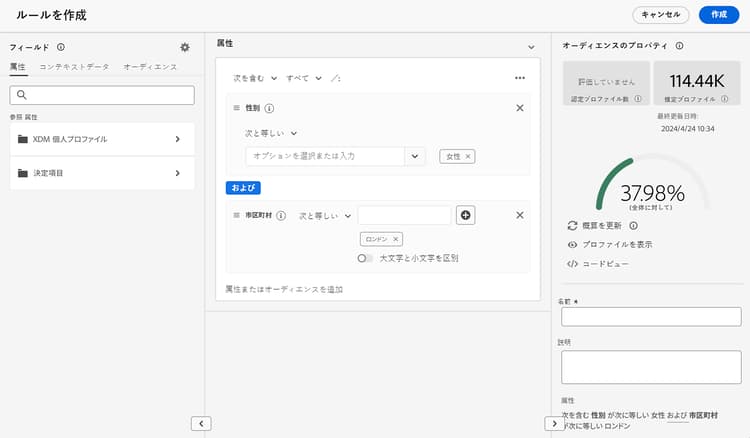
Task: Click the 37.98% progress gauge
Action: [651, 184]
